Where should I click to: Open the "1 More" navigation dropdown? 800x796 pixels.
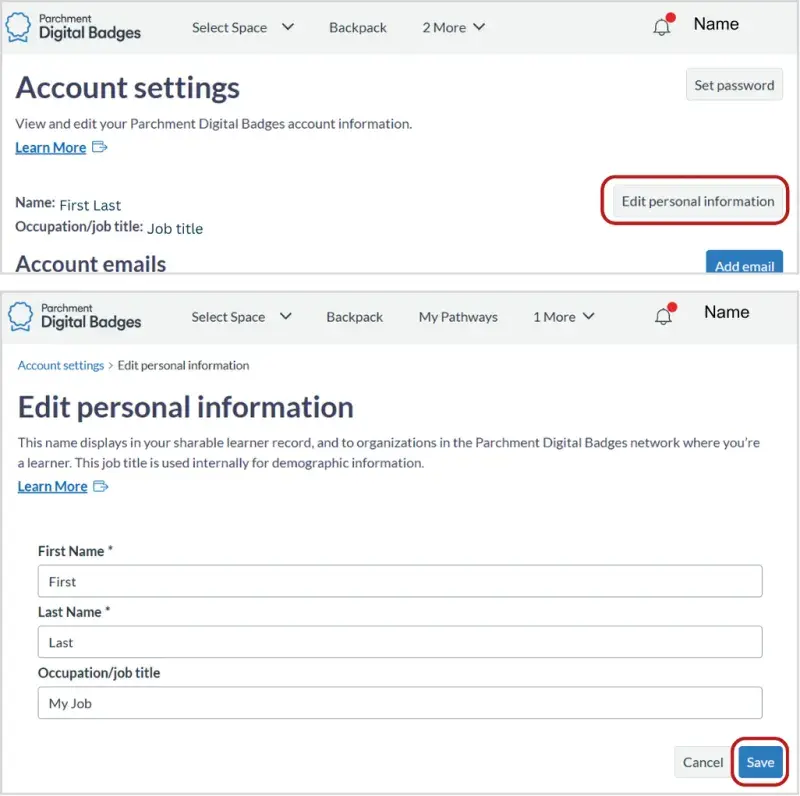[563, 316]
